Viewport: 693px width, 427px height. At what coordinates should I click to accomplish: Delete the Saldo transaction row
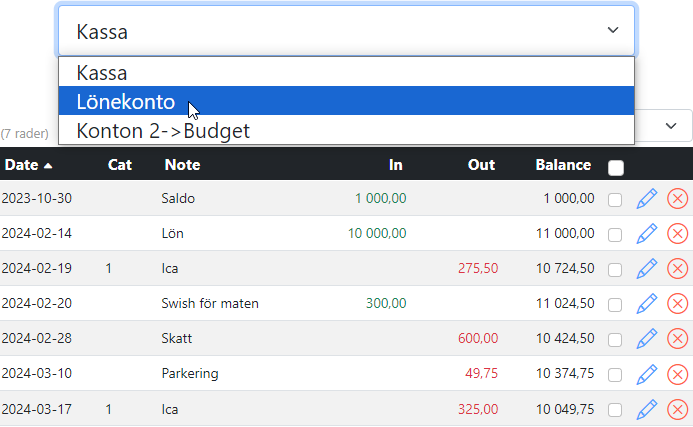coord(677,198)
